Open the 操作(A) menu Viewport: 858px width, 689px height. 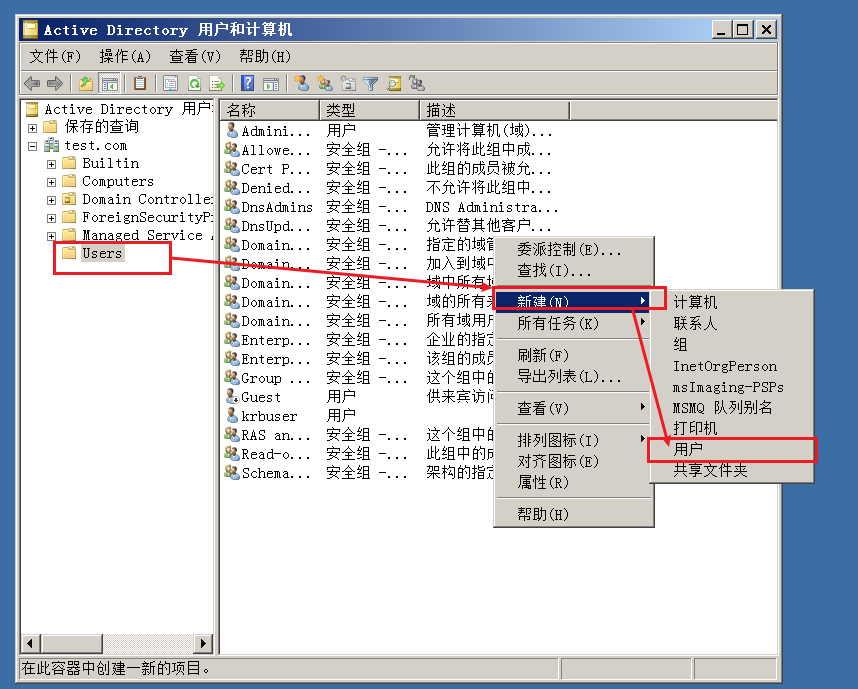125,56
